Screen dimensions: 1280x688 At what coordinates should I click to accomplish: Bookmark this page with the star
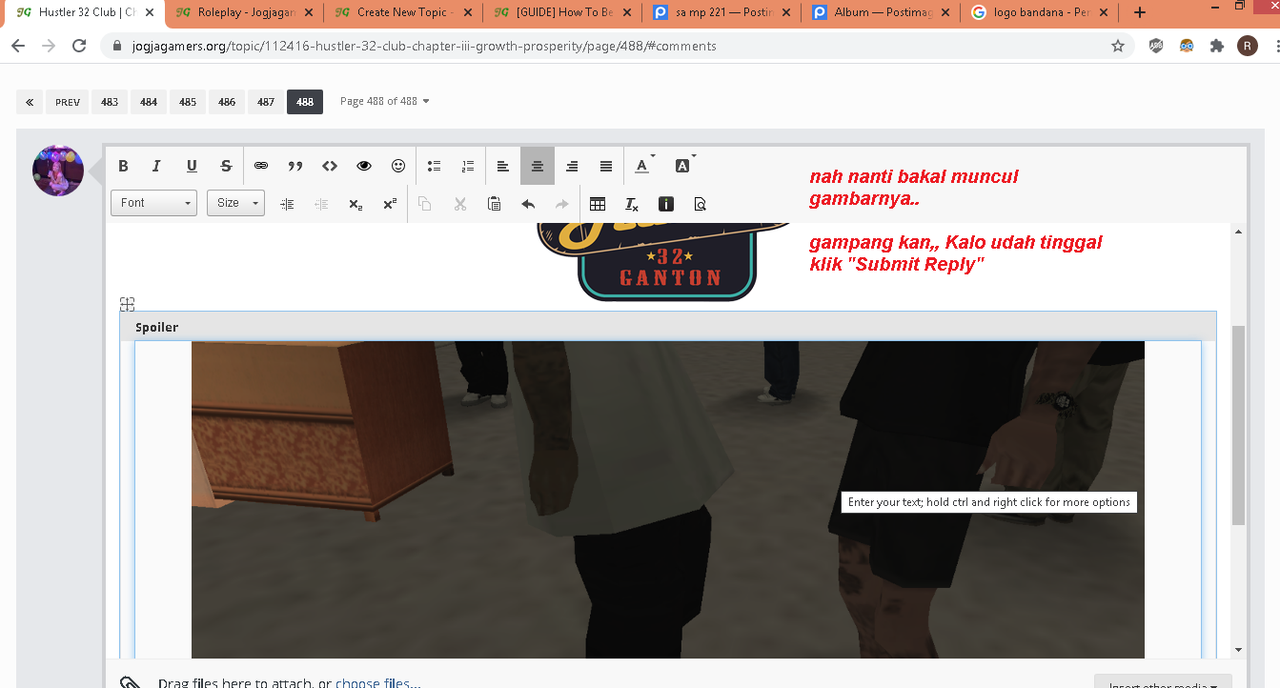(x=1118, y=46)
